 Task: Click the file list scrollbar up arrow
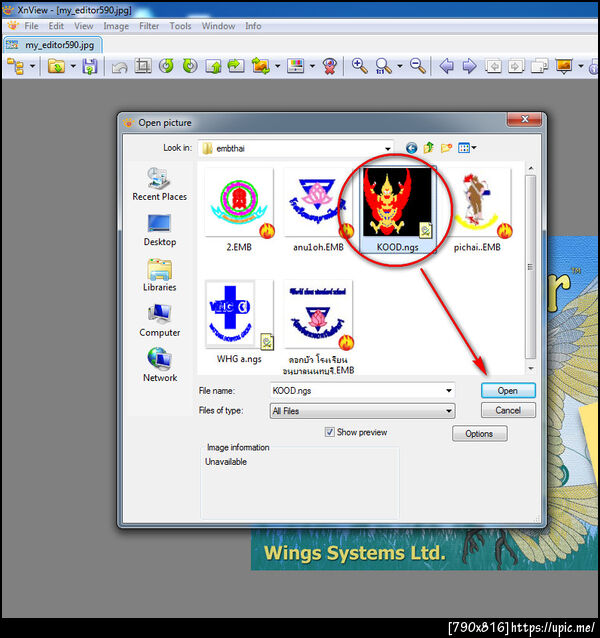pos(530,168)
